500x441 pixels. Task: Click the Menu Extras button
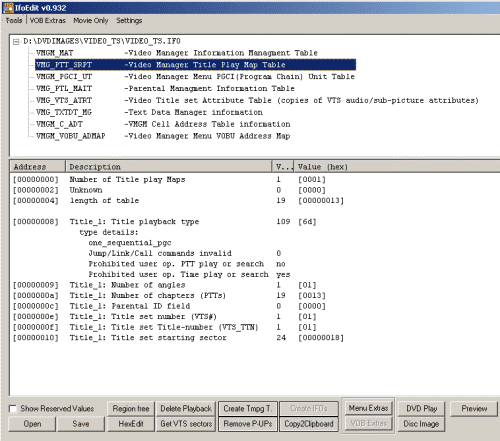coord(368,408)
